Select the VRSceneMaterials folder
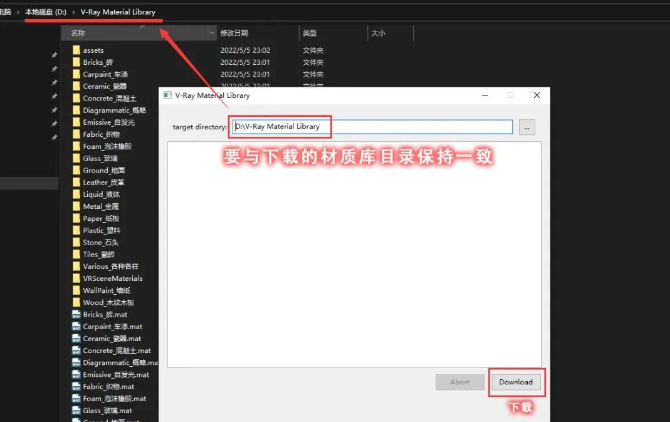670x422 pixels. pos(112,278)
